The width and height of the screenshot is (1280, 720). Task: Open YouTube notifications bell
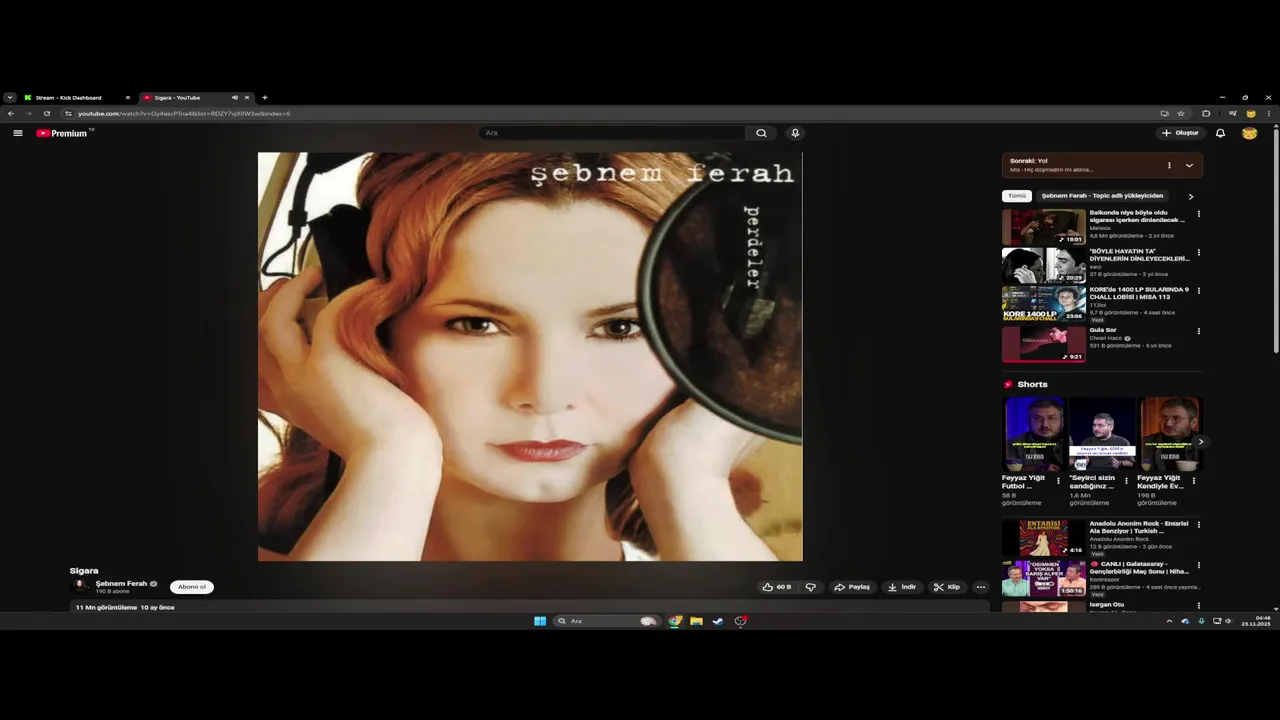coord(1220,133)
